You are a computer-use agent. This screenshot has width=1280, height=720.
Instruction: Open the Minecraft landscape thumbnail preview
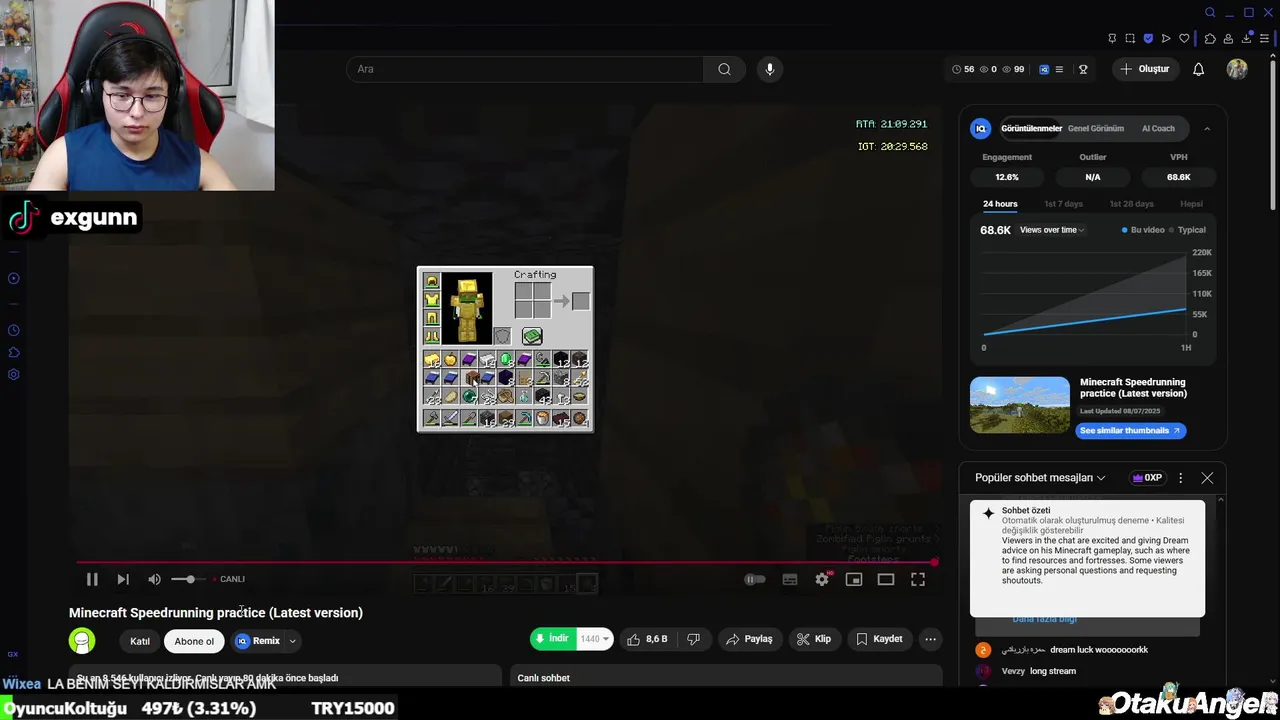coord(1020,405)
